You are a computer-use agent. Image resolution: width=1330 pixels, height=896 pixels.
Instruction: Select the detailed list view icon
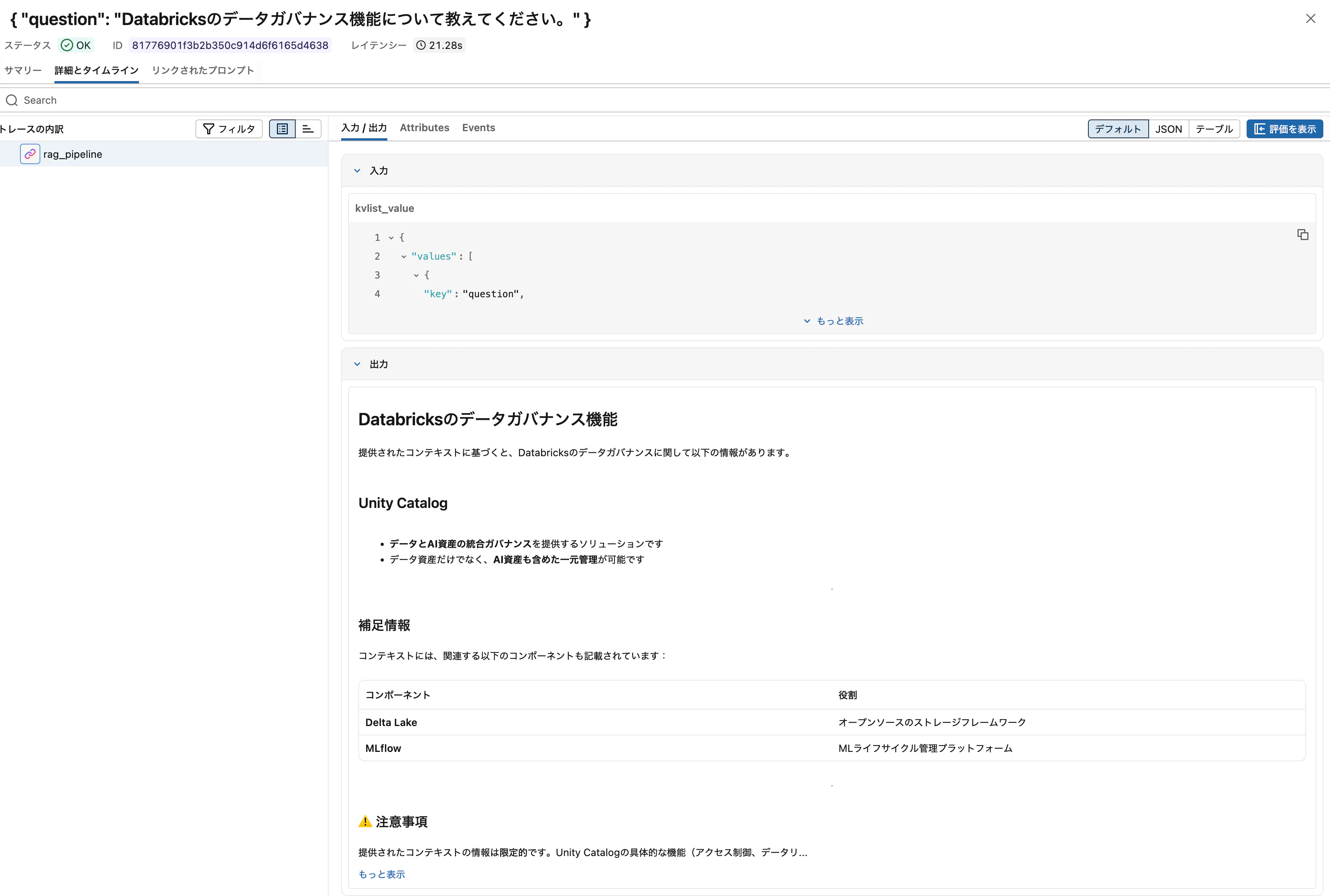(282, 128)
